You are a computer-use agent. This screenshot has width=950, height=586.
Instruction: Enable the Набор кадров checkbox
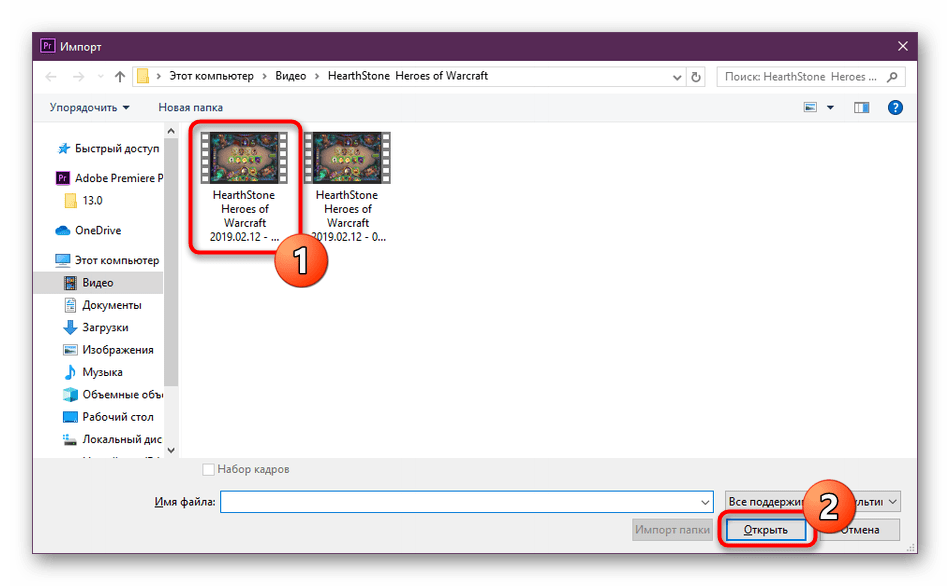pos(208,469)
